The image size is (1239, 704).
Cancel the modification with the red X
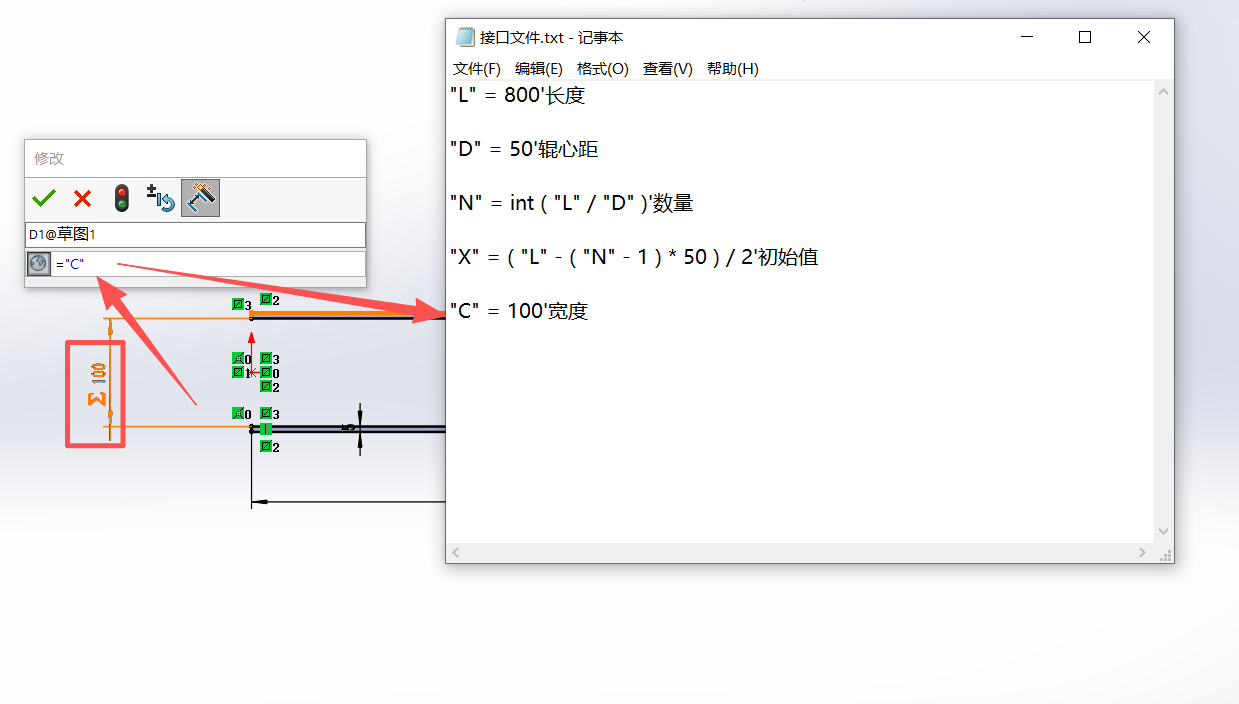(83, 198)
